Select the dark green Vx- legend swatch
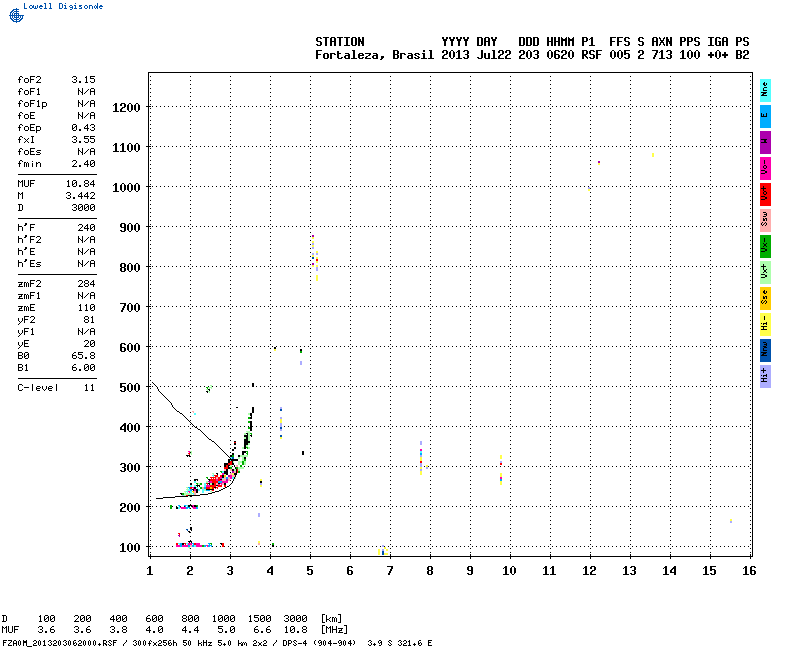The width and height of the screenshot is (800, 650). (x=765, y=246)
